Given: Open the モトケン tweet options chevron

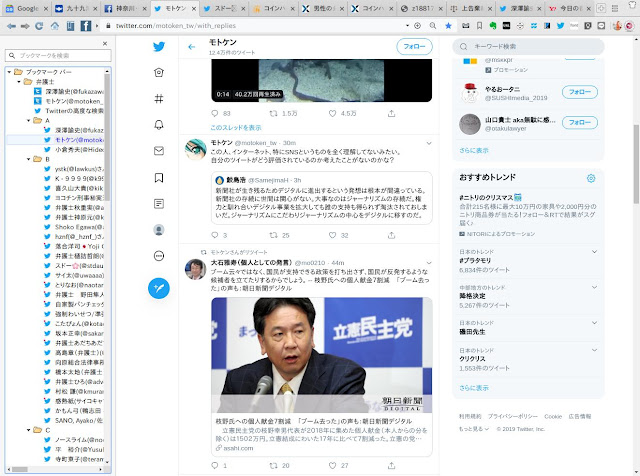Looking at the screenshot, I should [429, 143].
